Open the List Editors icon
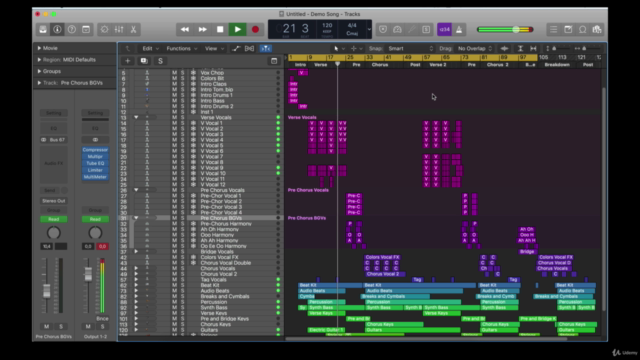The height and width of the screenshot is (360, 640). click(x=553, y=29)
